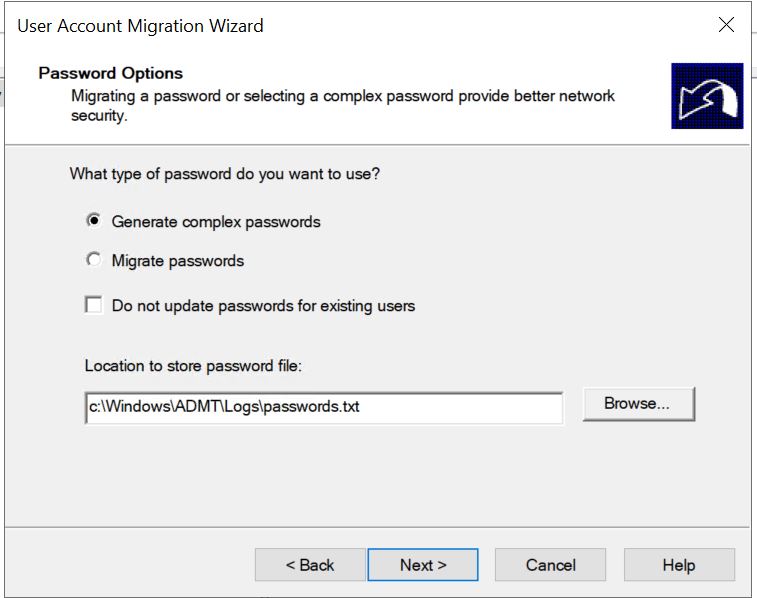
Task: Click the 'User Account Migration Wizard' title text
Action: 140,26
